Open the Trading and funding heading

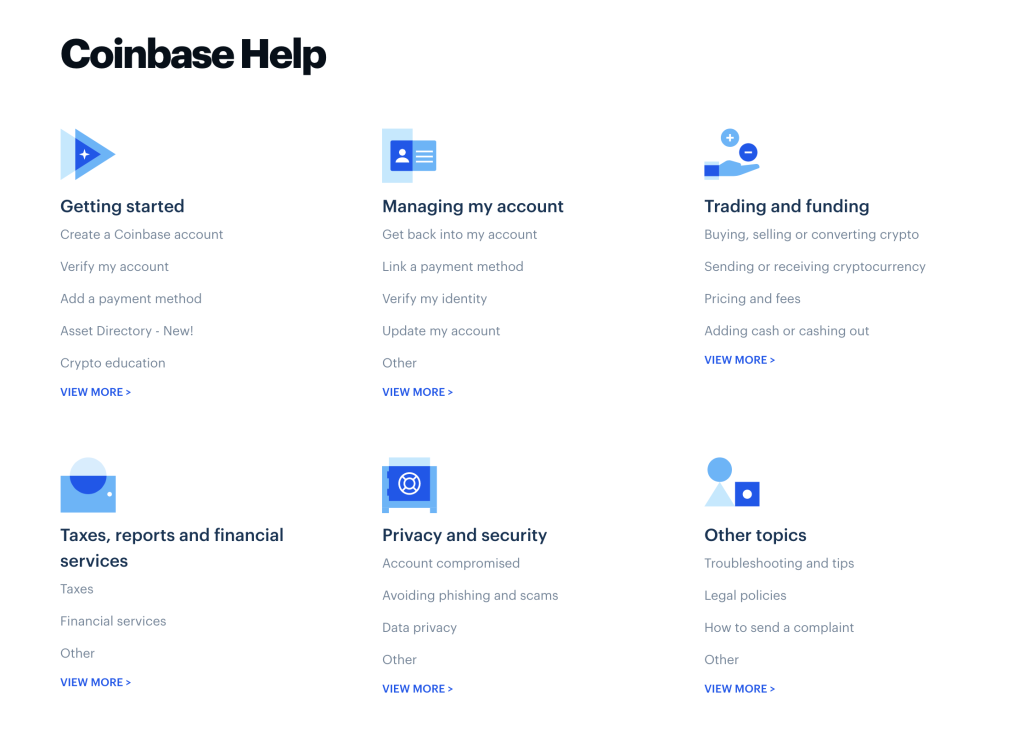pyautogui.click(x=786, y=206)
